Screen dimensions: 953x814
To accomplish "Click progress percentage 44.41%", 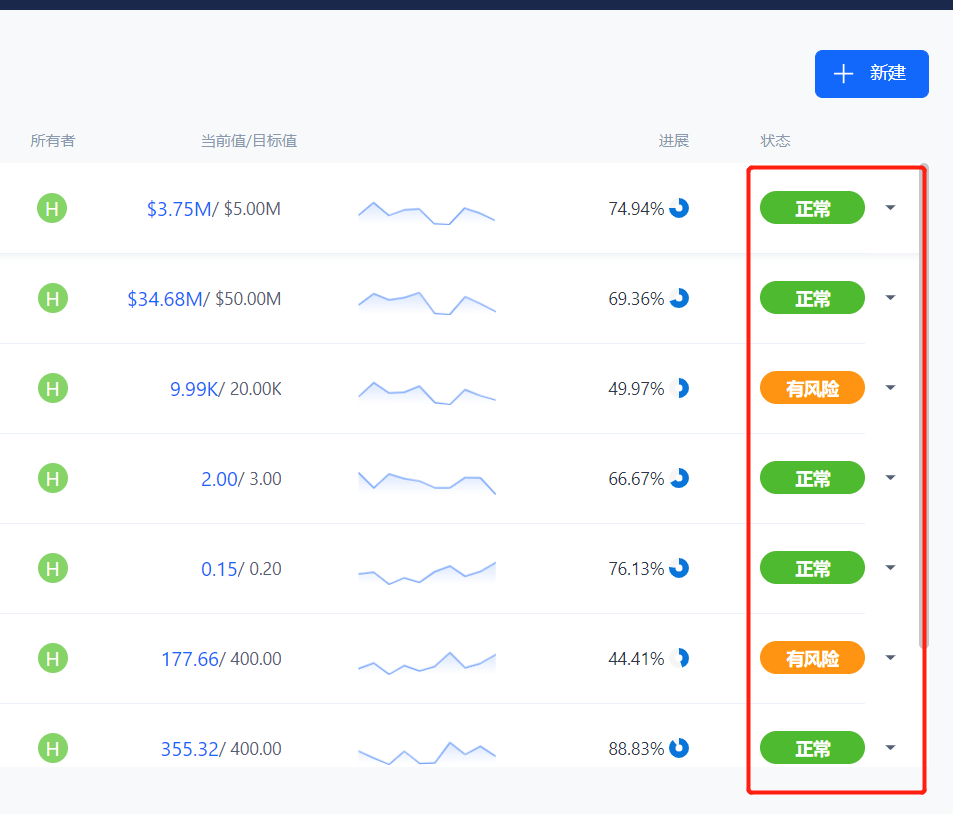I will 636,658.
